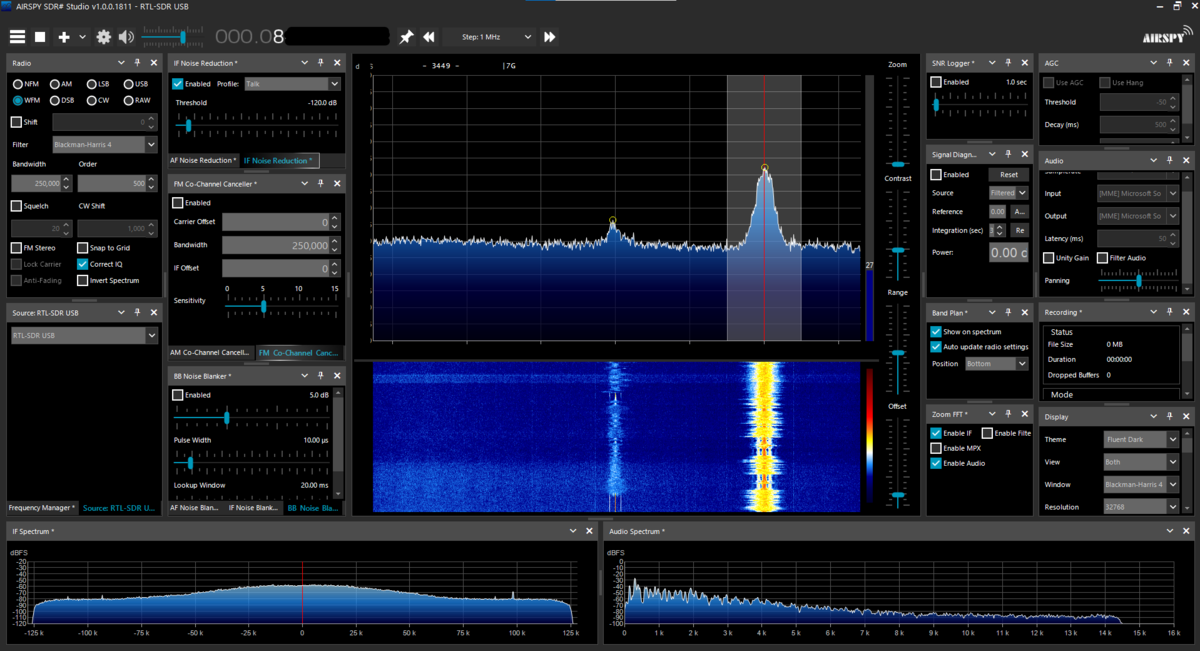The height and width of the screenshot is (651, 1200).
Task: Close the IF Spectrum panel
Action: coord(590,531)
